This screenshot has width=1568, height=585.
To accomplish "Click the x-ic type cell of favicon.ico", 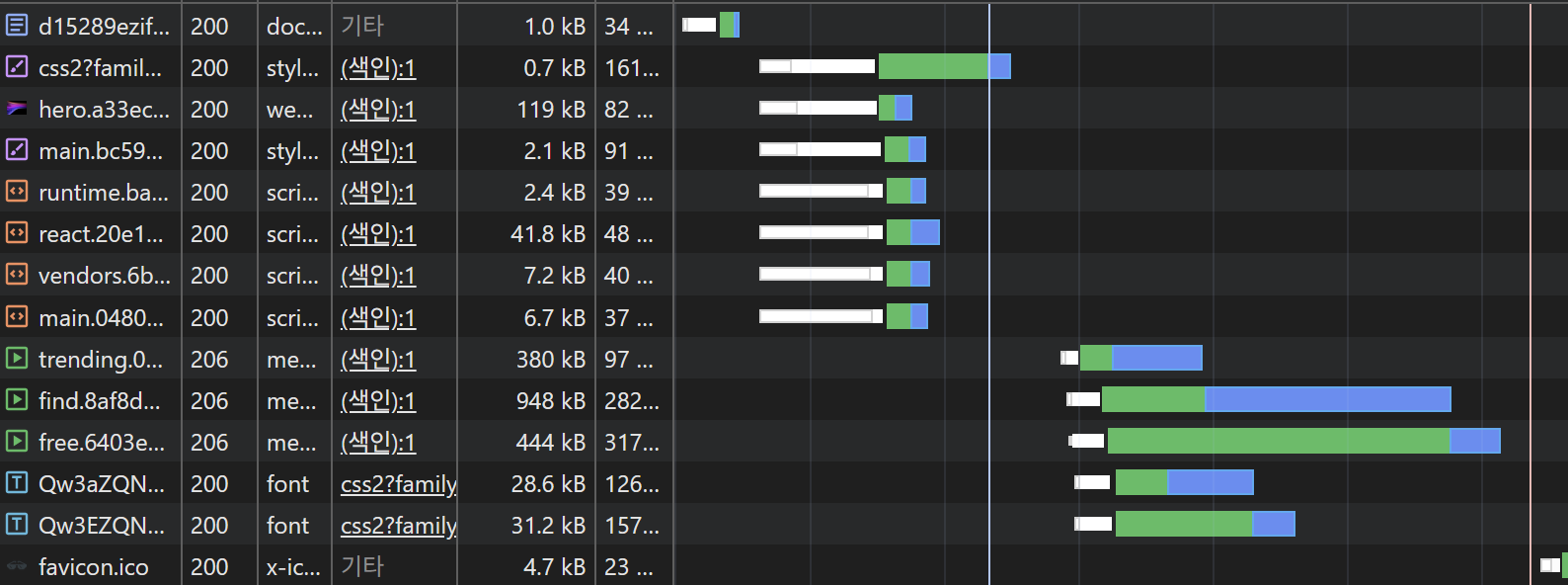I will pyautogui.click(x=293, y=567).
